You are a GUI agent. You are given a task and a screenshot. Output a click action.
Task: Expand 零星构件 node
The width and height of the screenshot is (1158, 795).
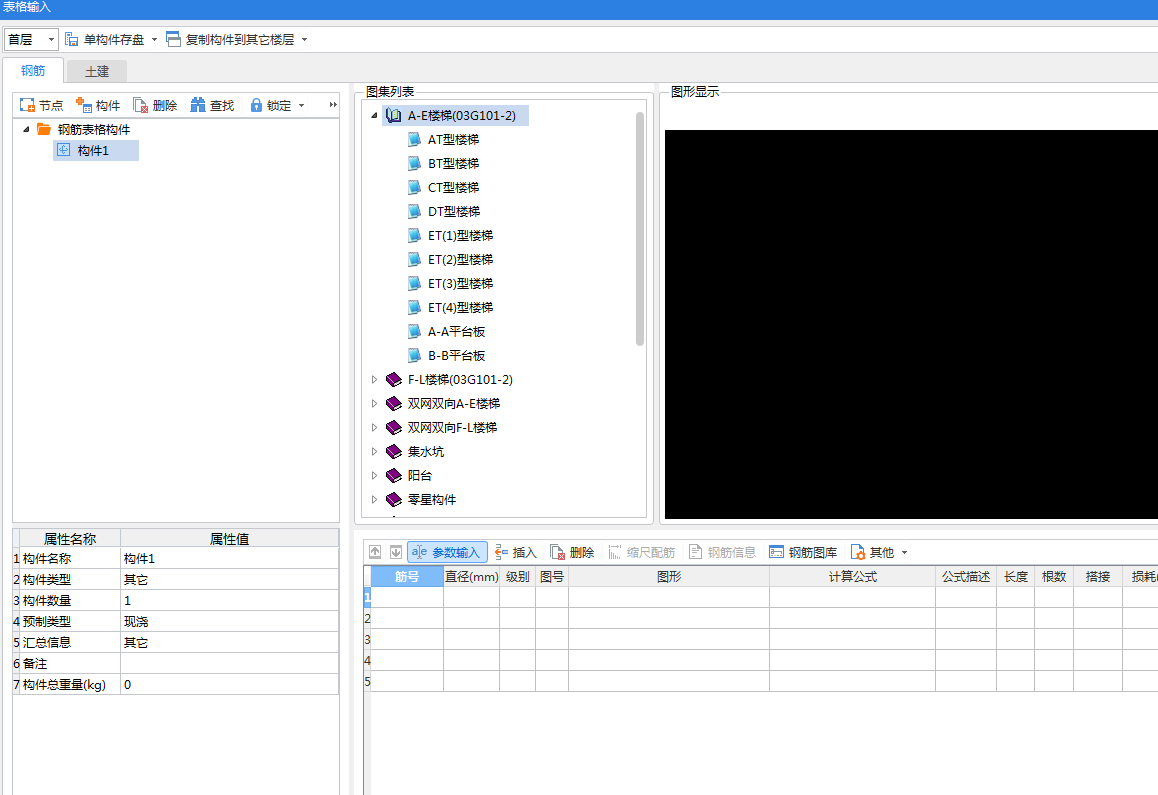[374, 499]
